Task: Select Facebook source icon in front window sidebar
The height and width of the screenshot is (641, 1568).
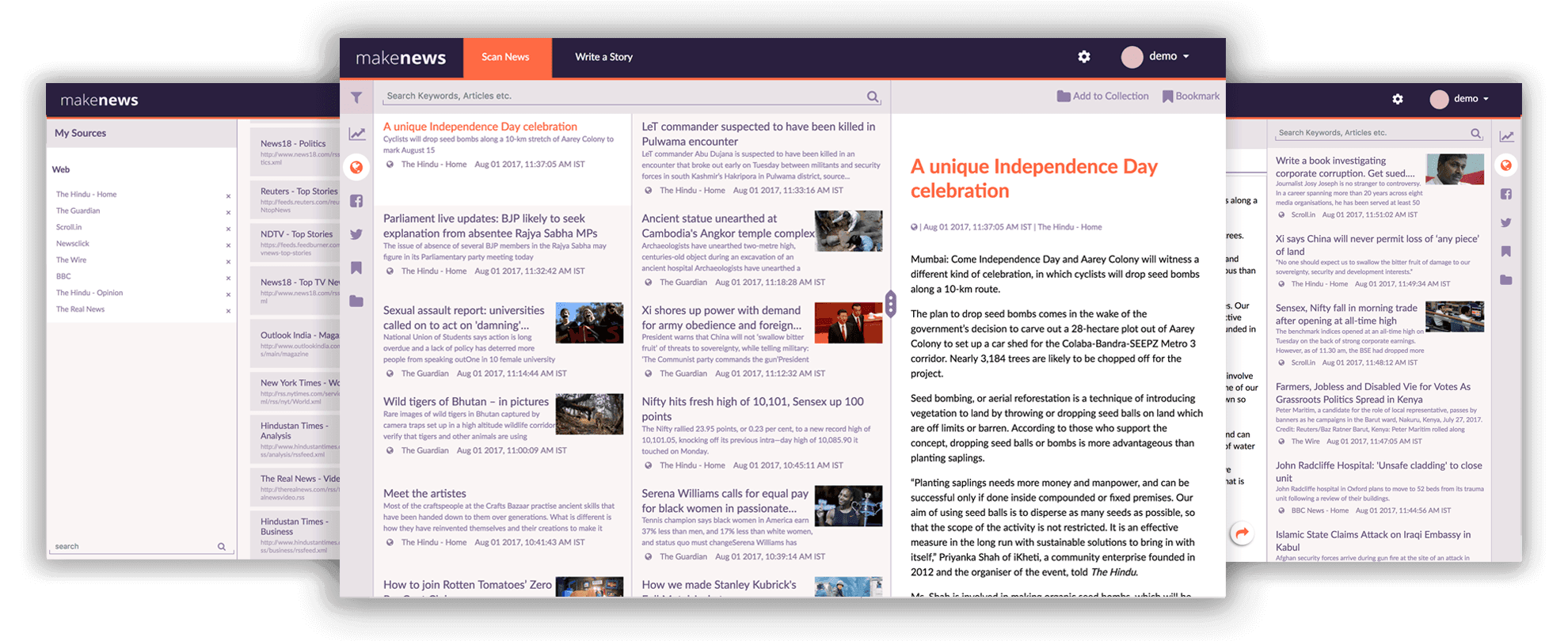Action: tap(356, 201)
